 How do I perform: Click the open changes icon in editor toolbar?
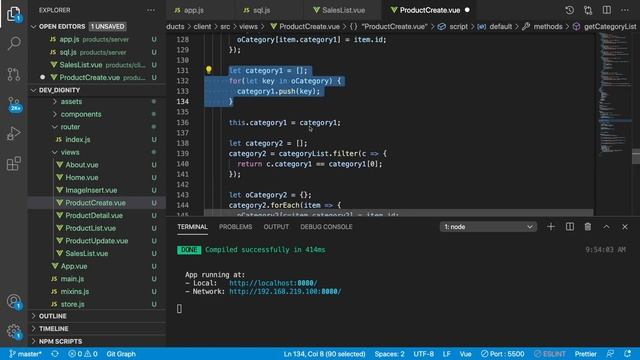coord(588,10)
